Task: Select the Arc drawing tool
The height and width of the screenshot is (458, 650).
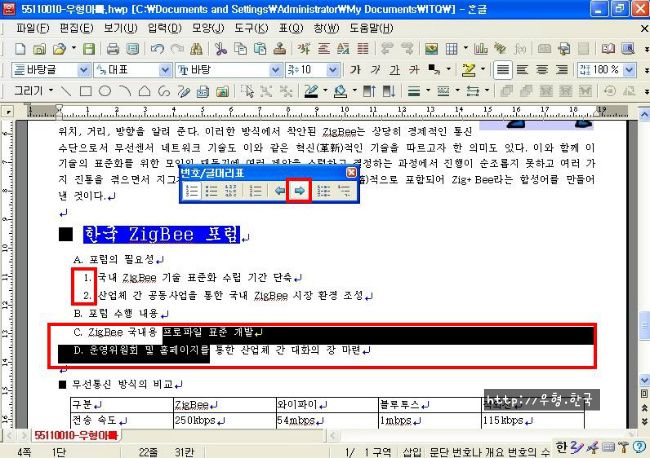Action: click(x=125, y=91)
